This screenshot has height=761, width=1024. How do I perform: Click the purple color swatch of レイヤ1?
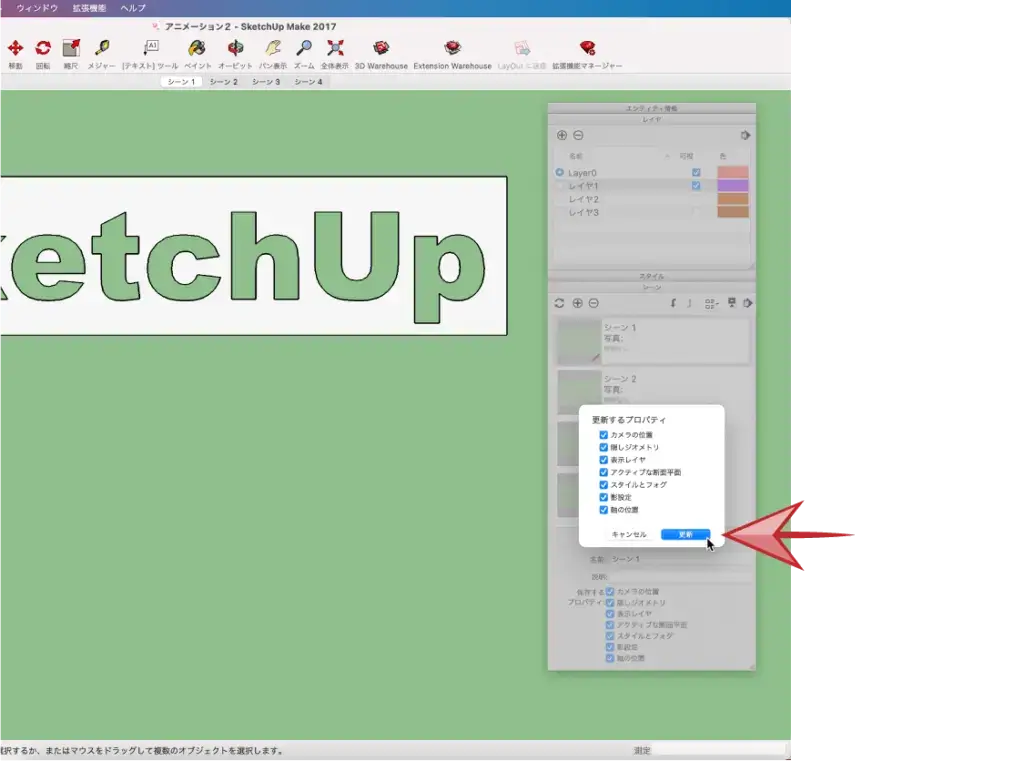[732, 186]
